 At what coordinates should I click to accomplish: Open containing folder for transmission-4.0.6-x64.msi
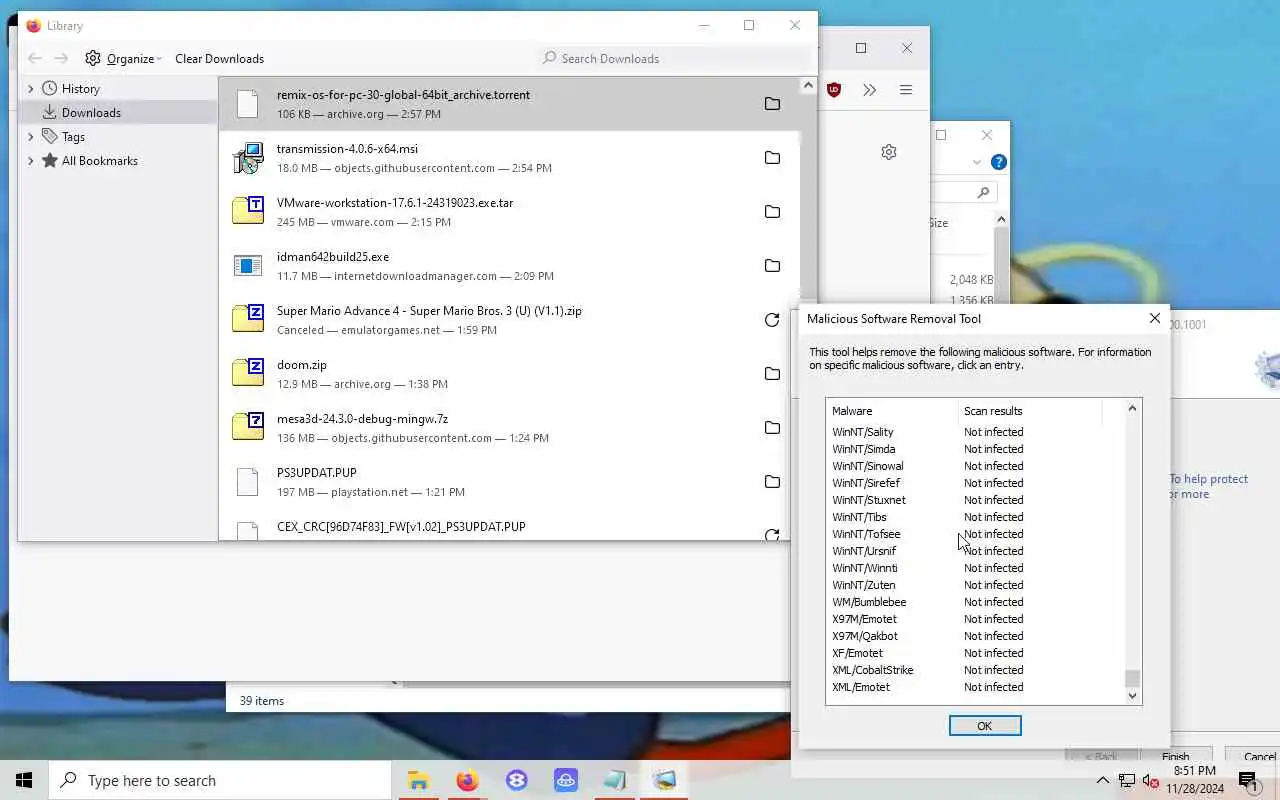coord(772,158)
